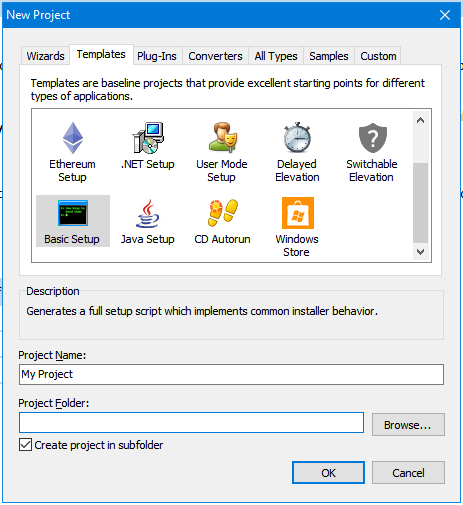Click the template list scroll down arrow

[x=421, y=252]
